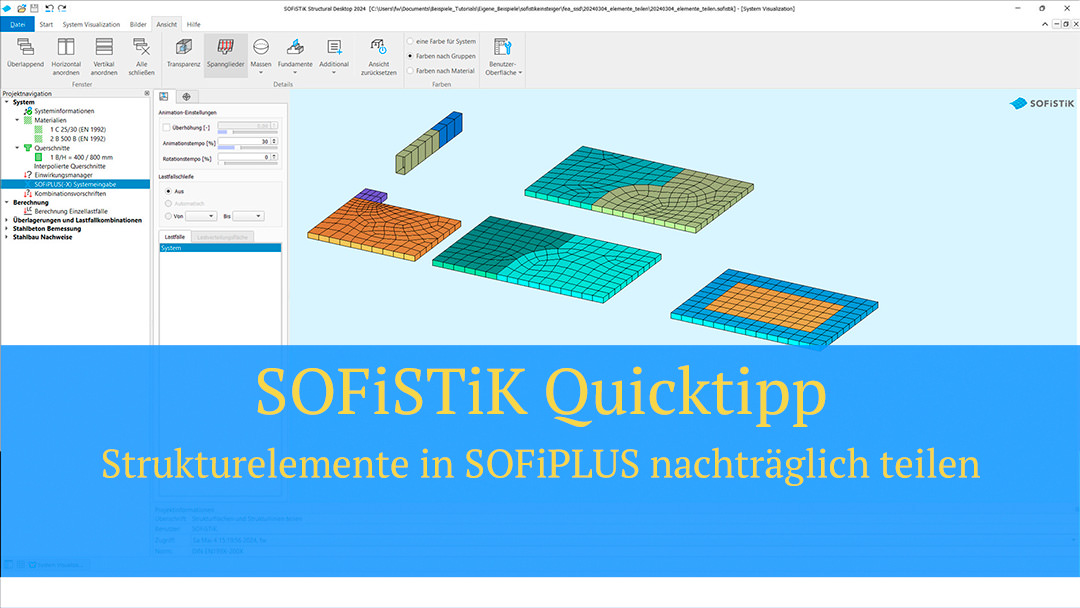Switch to the globe tab in the side panel

coord(188,96)
